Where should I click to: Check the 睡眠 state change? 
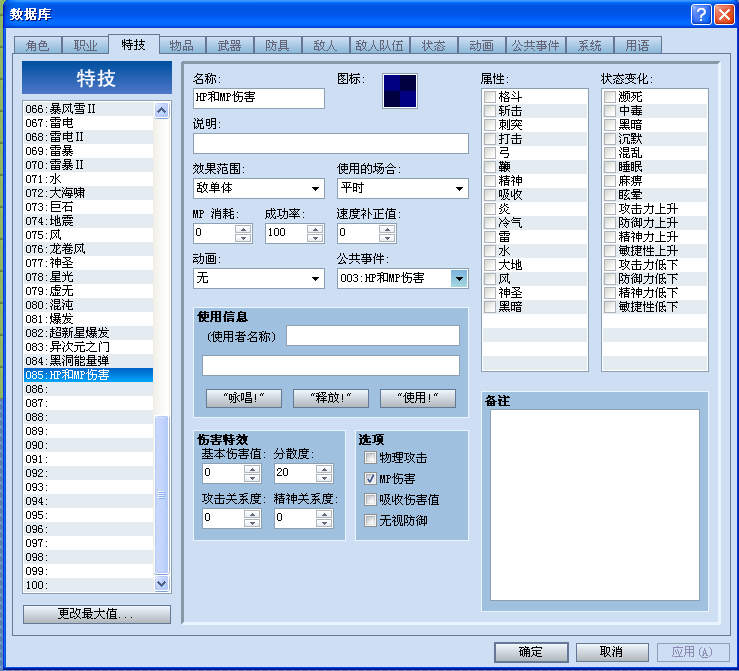pos(610,167)
